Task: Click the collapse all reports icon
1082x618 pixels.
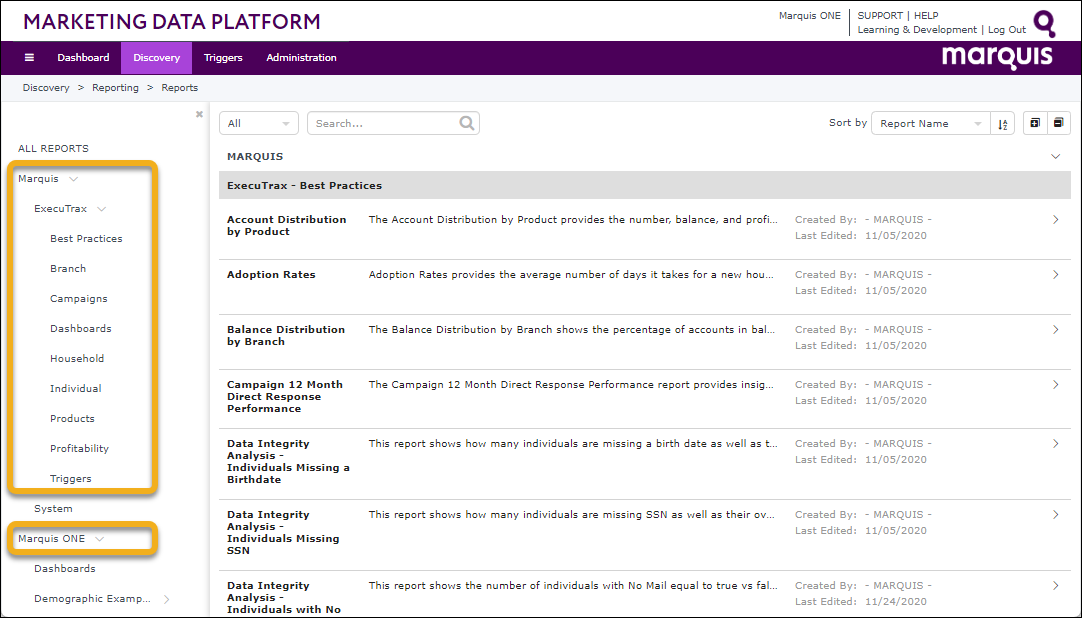Action: coord(1059,123)
